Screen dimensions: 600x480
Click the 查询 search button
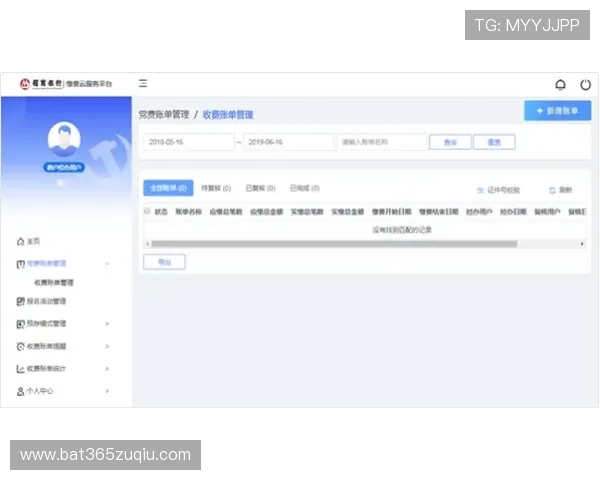(450, 142)
